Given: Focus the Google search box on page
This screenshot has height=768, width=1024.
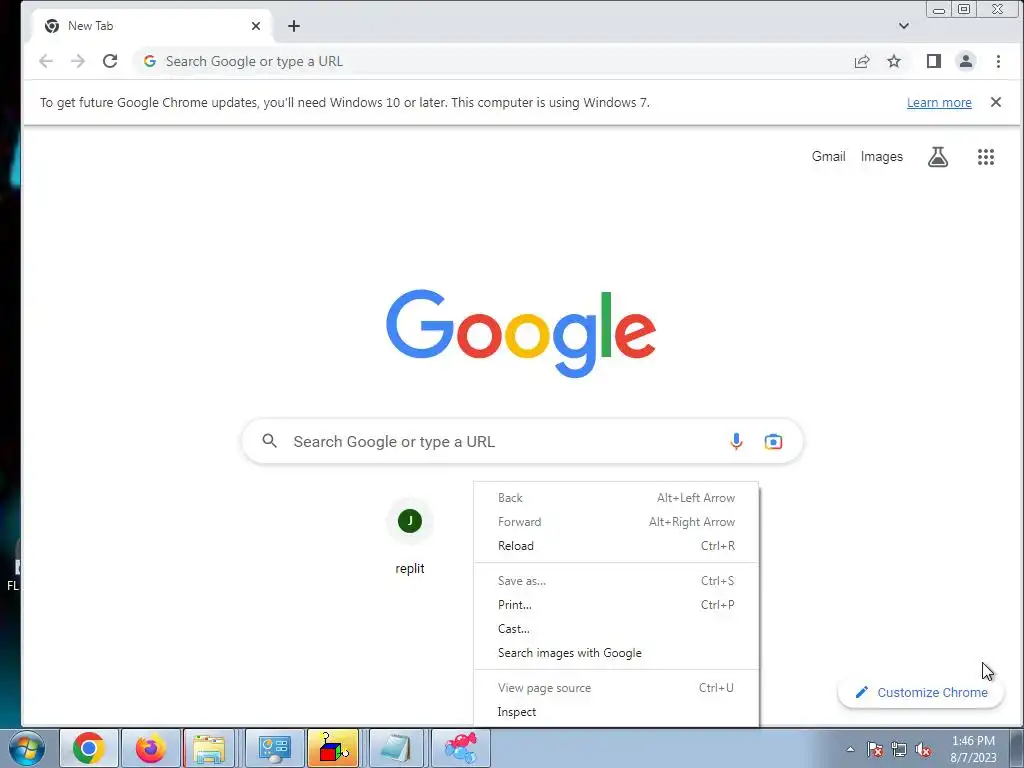Looking at the screenshot, I should click(x=522, y=441).
